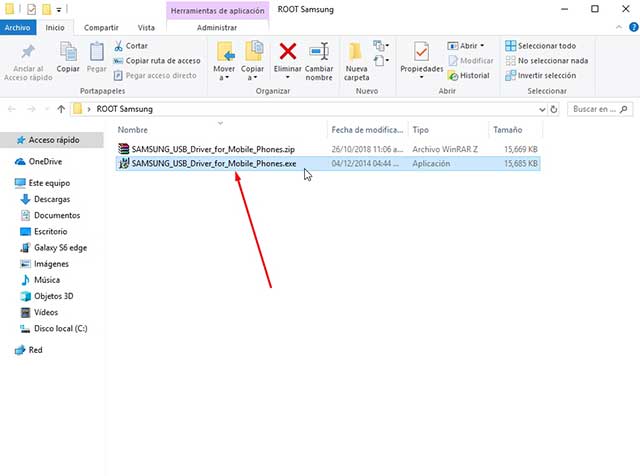The height and width of the screenshot is (476, 640).
Task: Sort by Fecha de modificación column
Action: [x=367, y=130]
